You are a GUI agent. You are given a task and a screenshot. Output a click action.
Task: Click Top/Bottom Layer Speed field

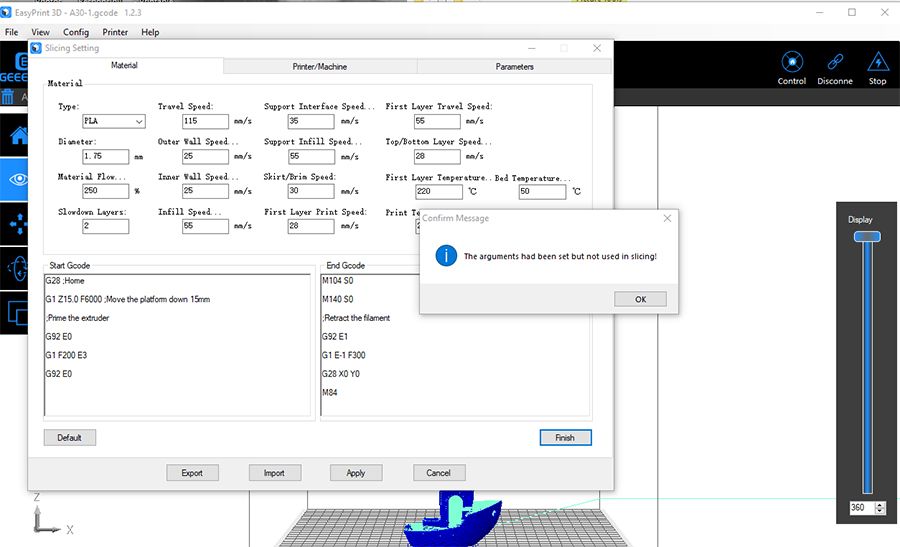[x=437, y=156]
